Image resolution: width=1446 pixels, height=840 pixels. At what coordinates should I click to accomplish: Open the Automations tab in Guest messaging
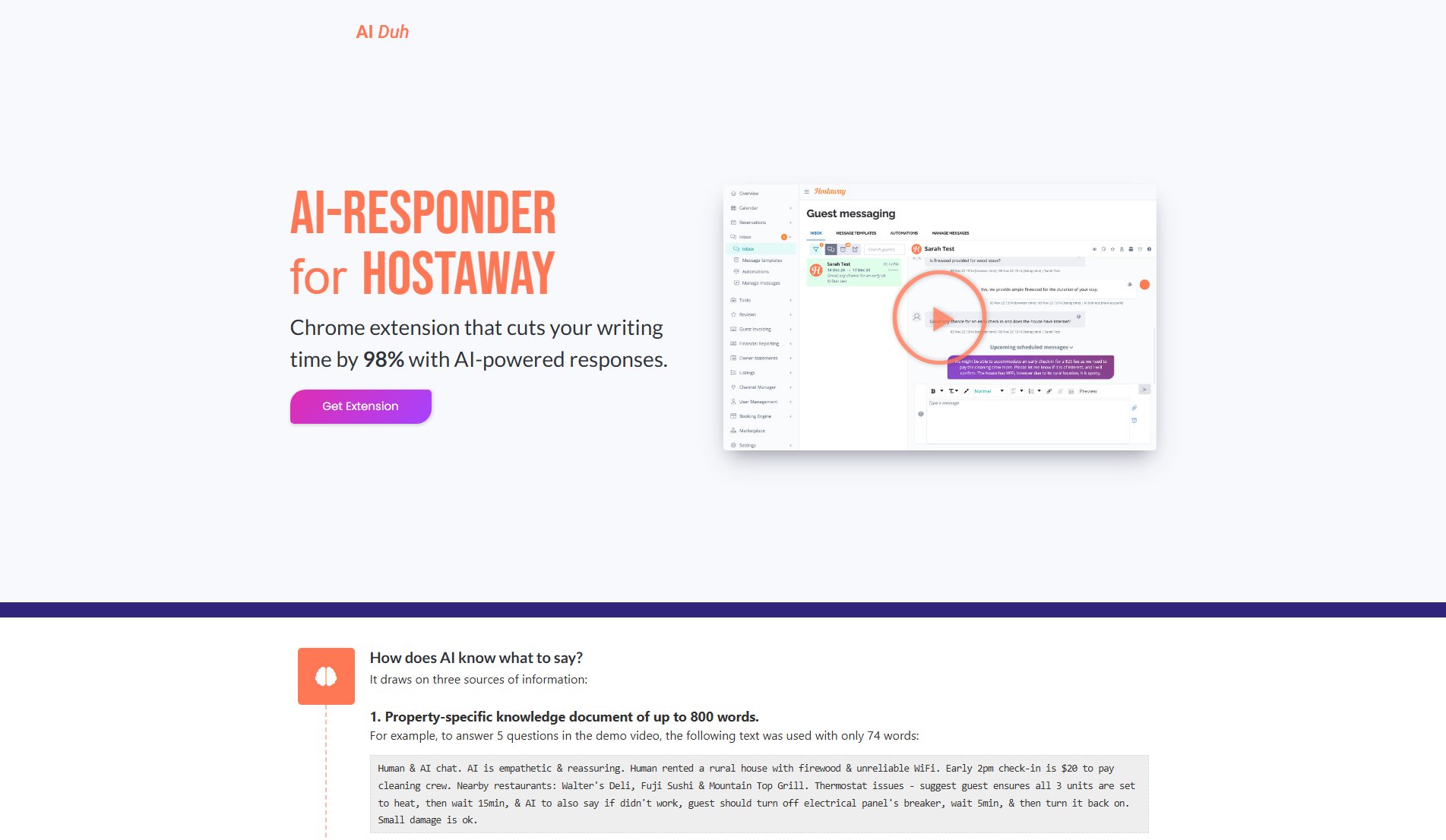(903, 233)
